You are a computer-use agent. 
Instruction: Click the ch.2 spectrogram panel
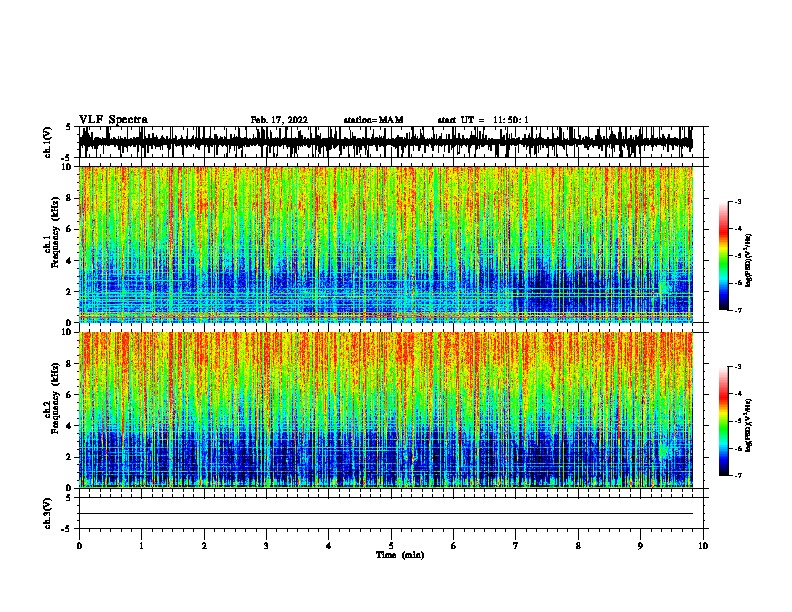tap(386, 410)
